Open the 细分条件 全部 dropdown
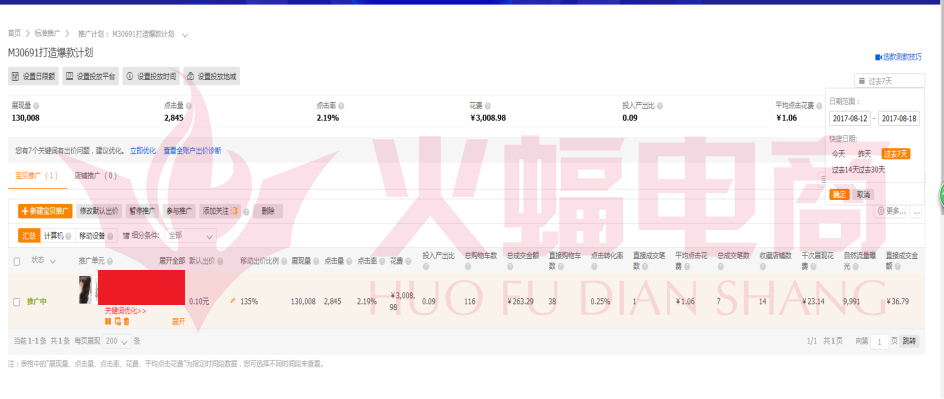The height and width of the screenshot is (399, 944). 190,236
